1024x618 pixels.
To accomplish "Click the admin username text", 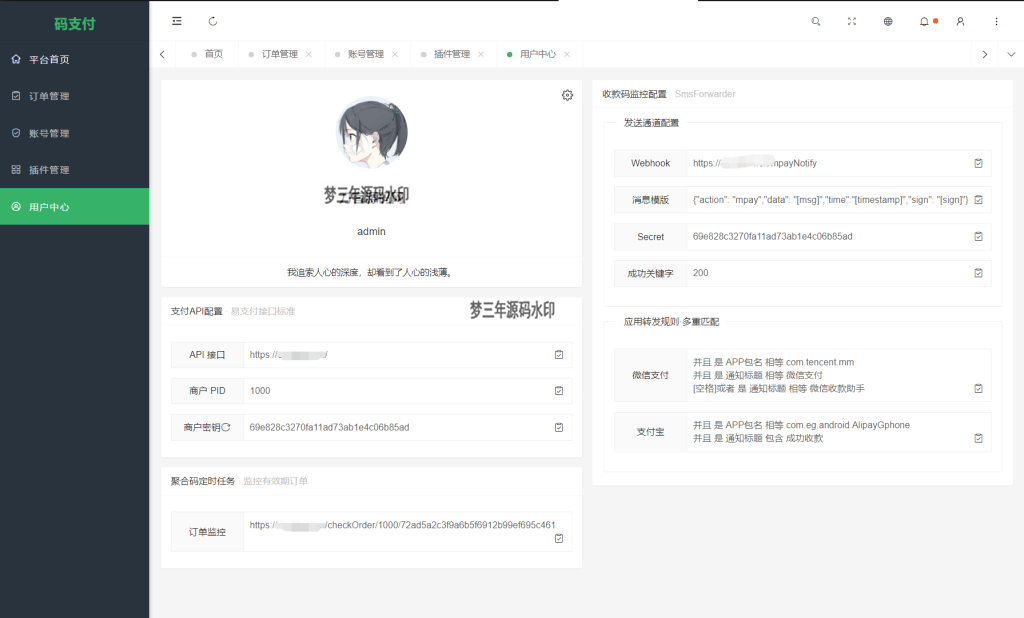I will pyautogui.click(x=371, y=231).
